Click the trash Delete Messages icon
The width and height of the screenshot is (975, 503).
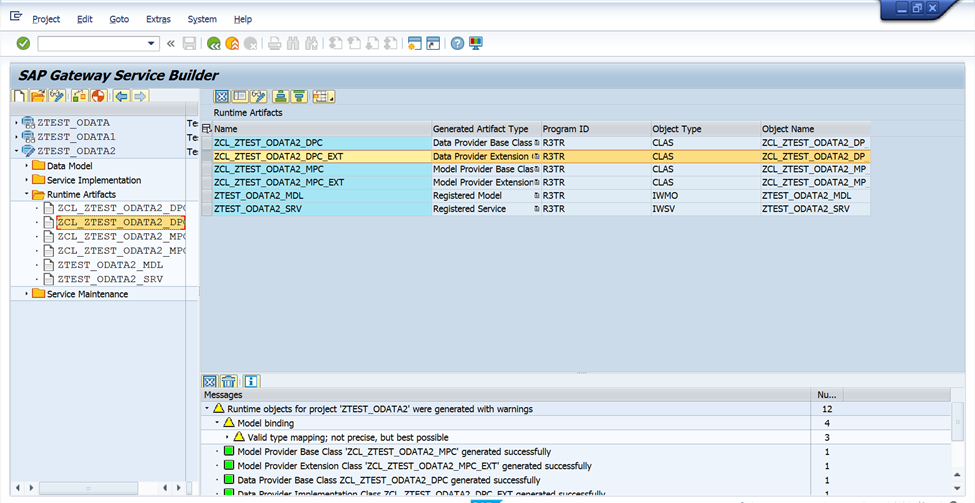click(229, 381)
